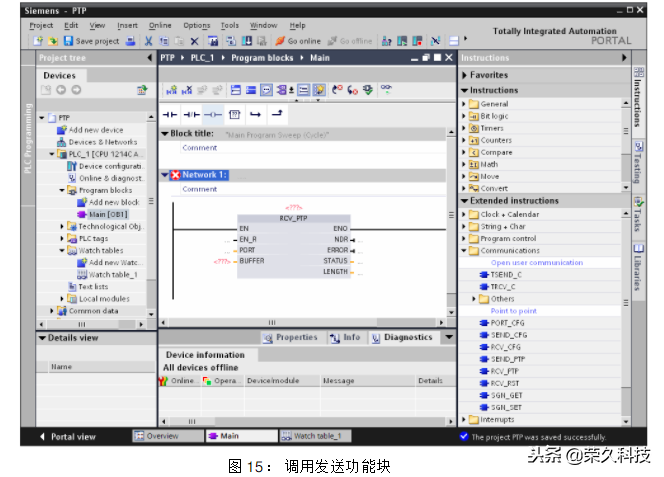Click the delete network icon in the editor toolbar
This screenshot has height=477, width=664.
coord(187,90)
